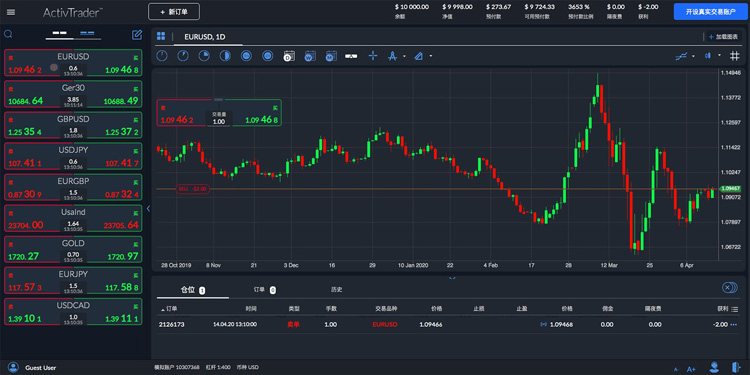The width and height of the screenshot is (750, 375).
Task: Edit the chart trade volume 1.00 field
Action: [x=219, y=122]
